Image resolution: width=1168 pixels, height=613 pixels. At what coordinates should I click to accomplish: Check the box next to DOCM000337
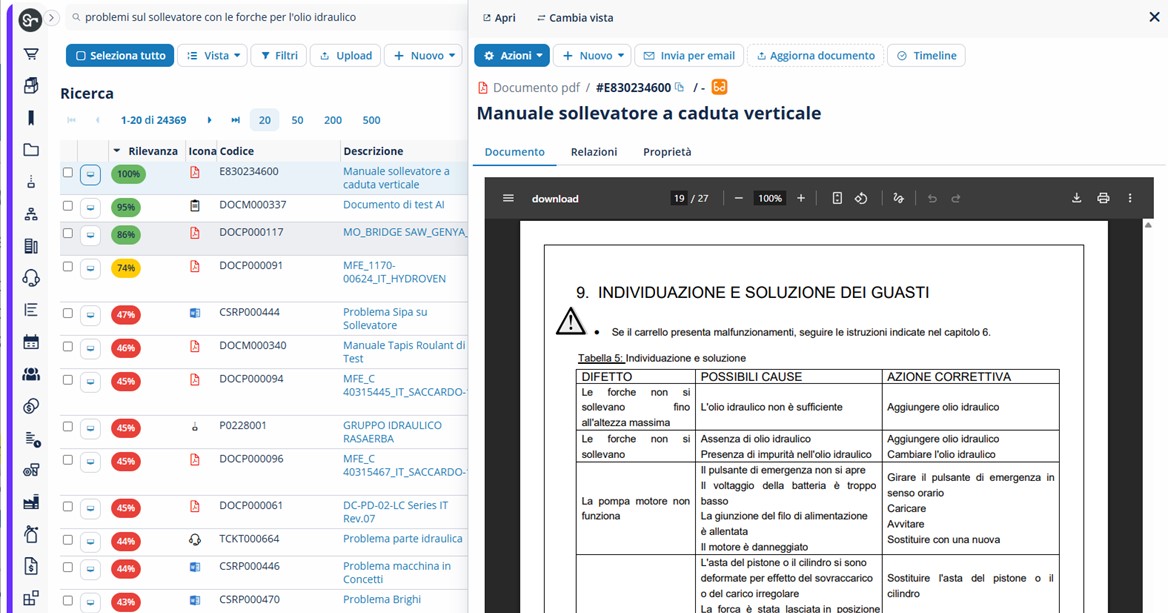click(x=67, y=207)
